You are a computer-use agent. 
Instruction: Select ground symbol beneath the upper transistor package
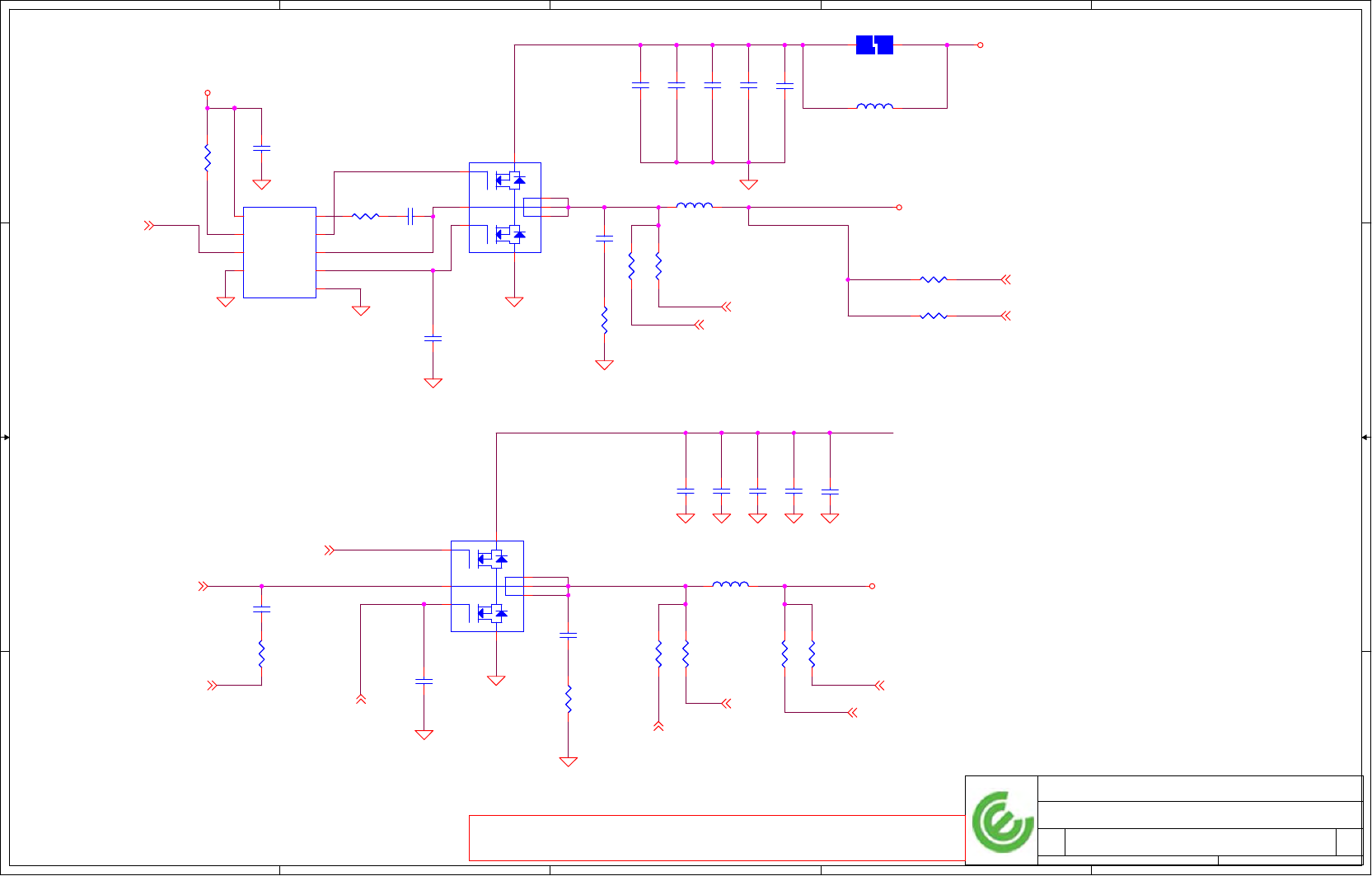[x=514, y=302]
